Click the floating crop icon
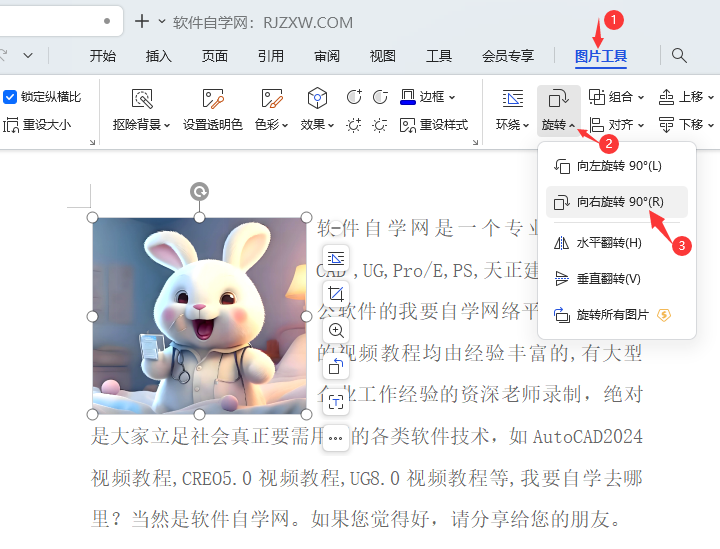The height and width of the screenshot is (549, 720). click(336, 294)
